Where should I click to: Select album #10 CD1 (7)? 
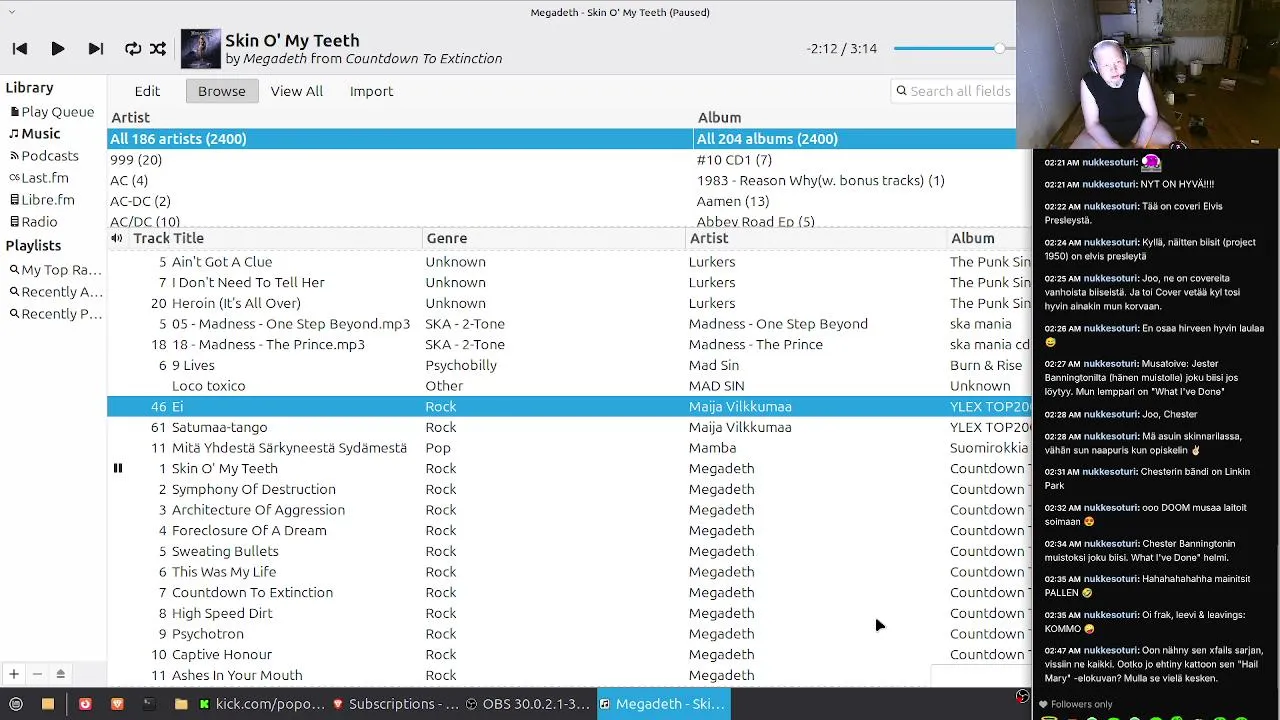click(855, 160)
